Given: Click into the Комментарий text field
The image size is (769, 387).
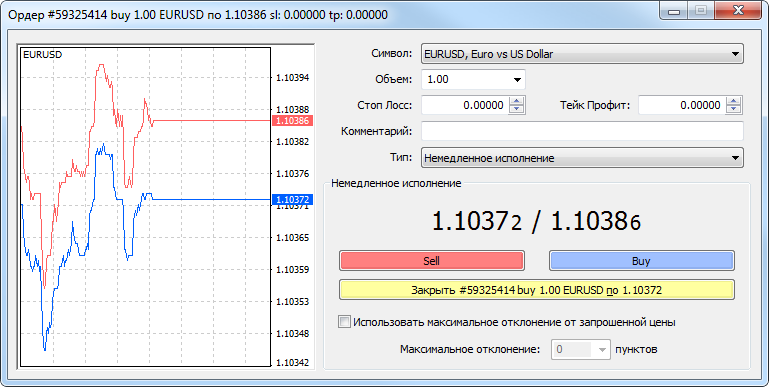Looking at the screenshot, I should (582, 131).
